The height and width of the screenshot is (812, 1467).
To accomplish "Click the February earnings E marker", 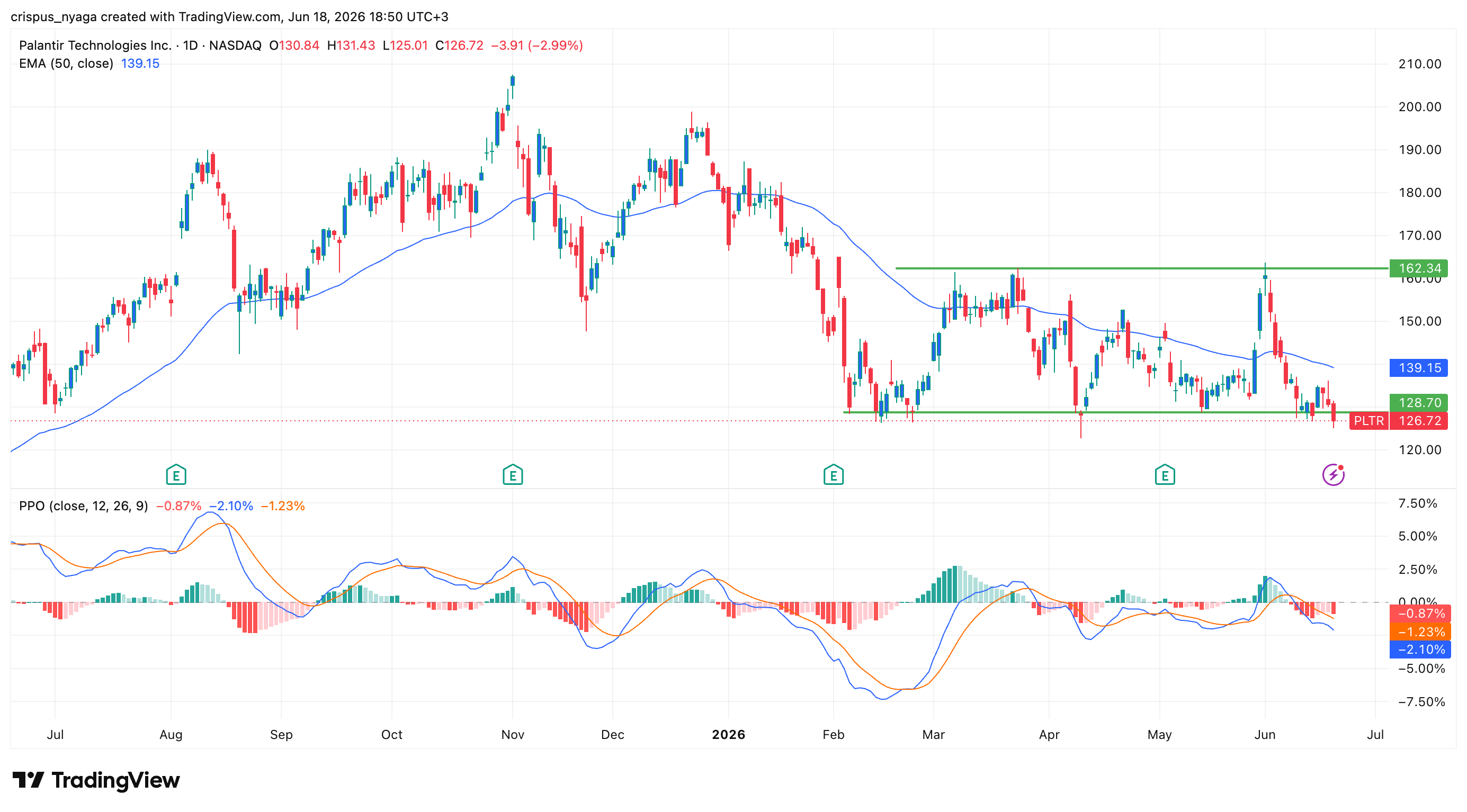I will [x=833, y=475].
